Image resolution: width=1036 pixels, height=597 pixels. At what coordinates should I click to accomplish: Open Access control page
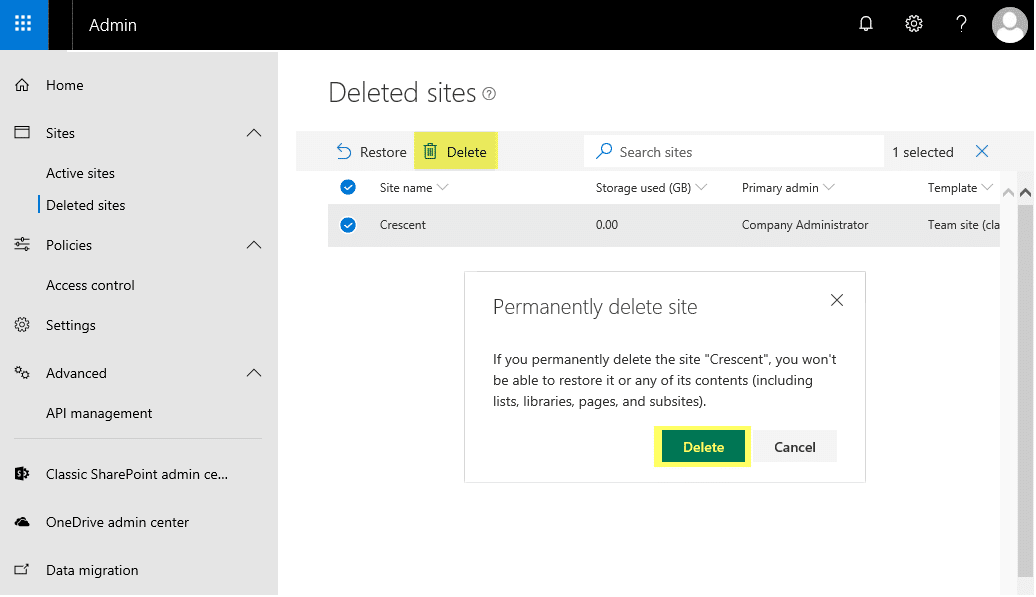[90, 285]
